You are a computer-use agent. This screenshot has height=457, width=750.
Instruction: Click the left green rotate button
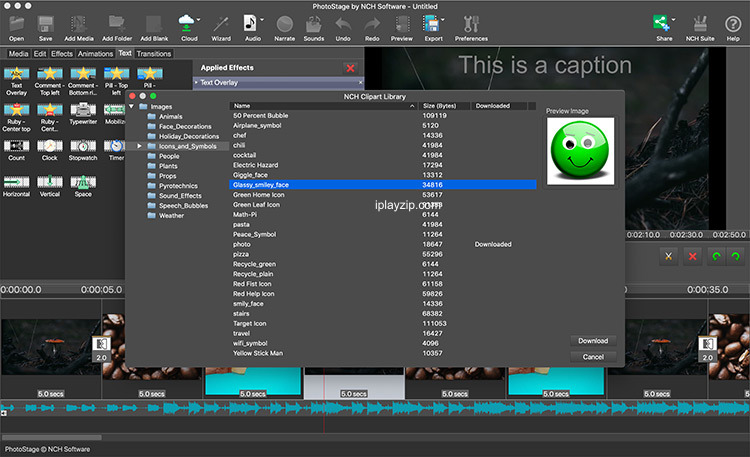tap(716, 256)
